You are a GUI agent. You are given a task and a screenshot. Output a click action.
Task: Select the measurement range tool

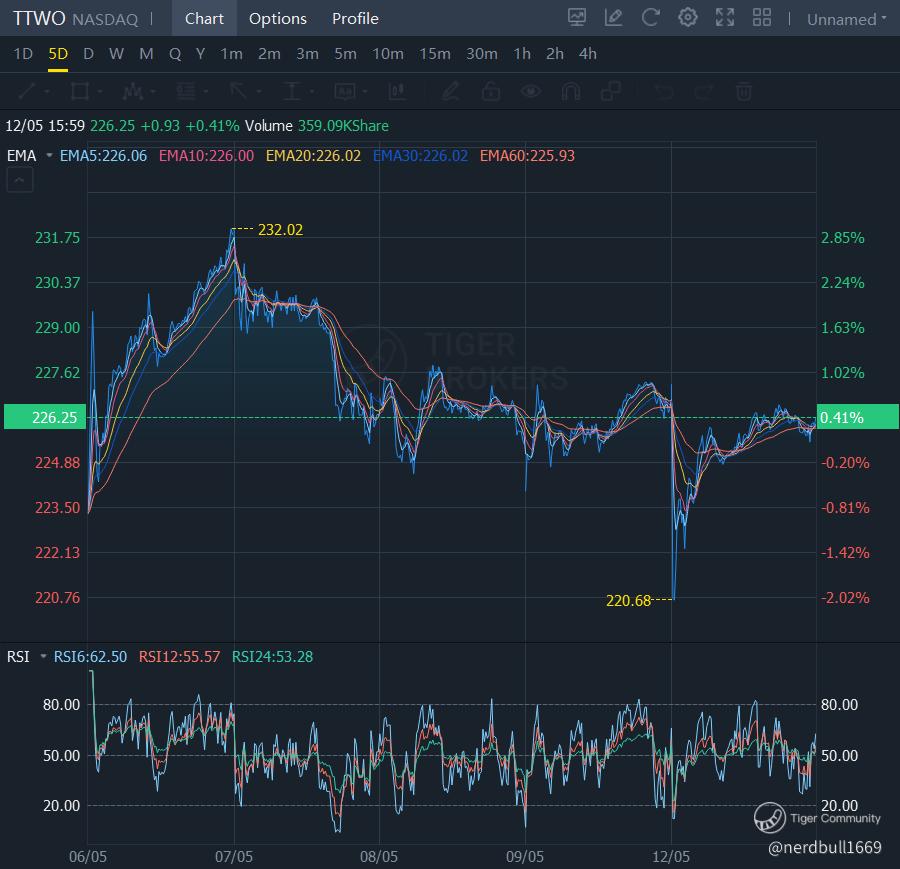click(x=292, y=91)
